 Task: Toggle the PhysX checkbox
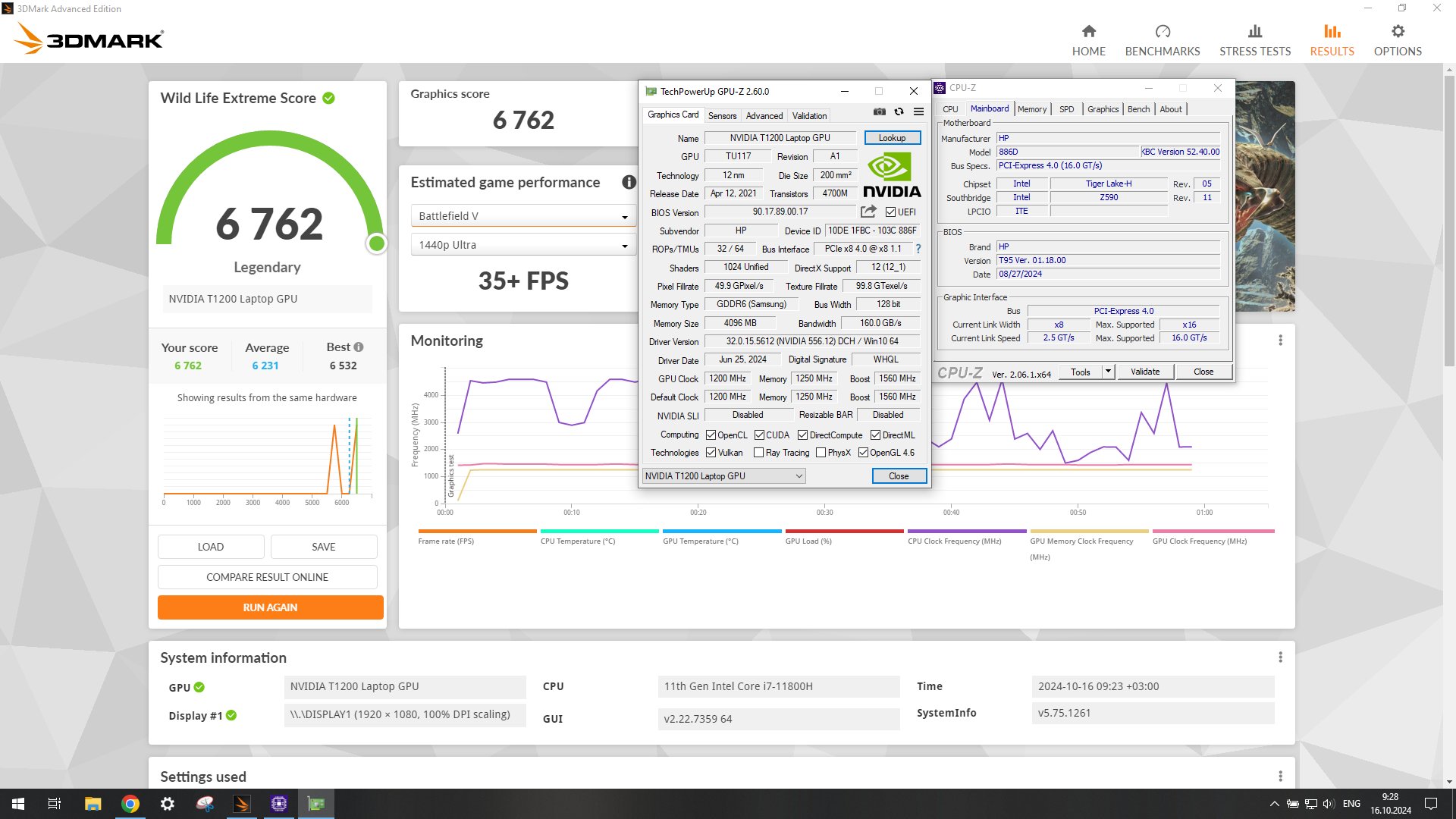(821, 453)
